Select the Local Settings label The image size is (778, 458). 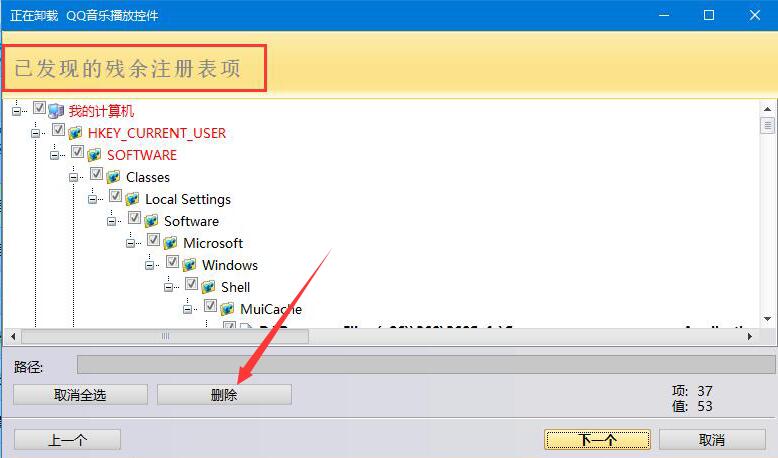(x=188, y=199)
